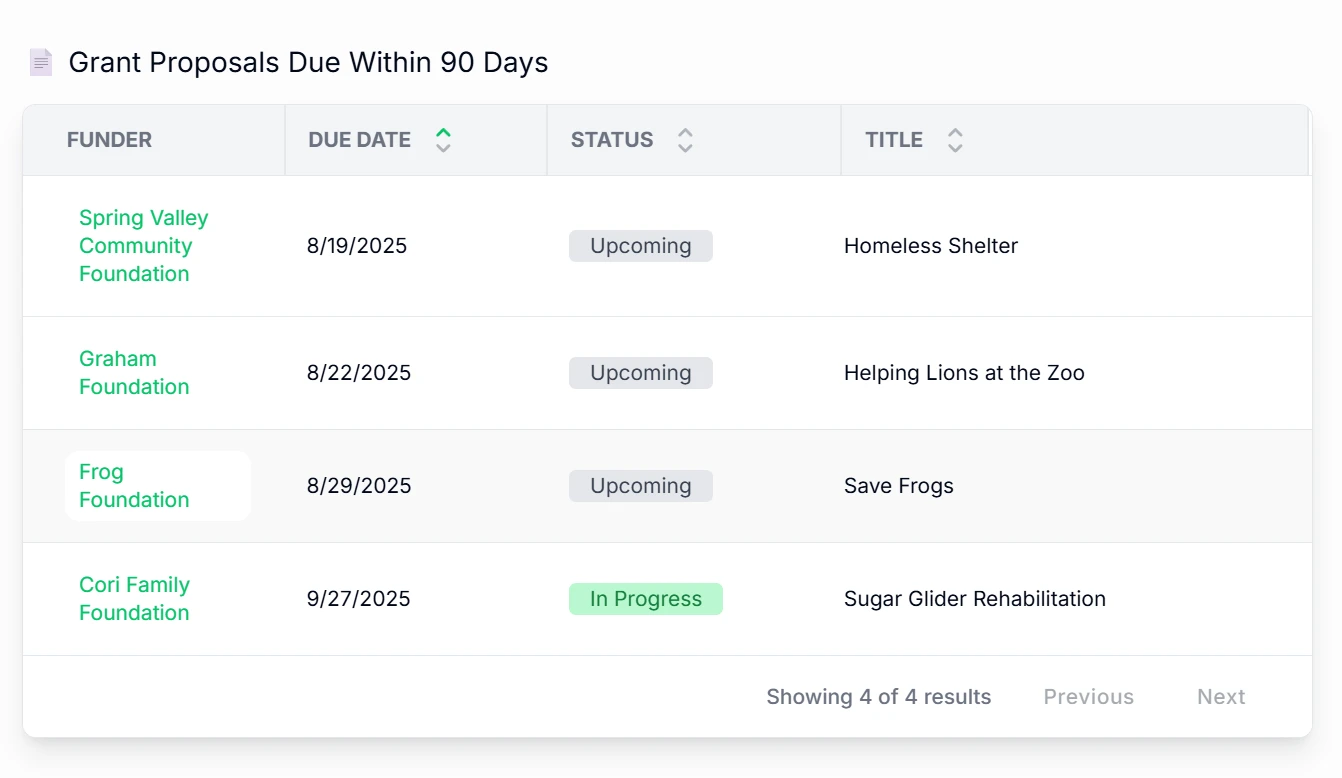Open the Frog Foundation link

(134, 486)
